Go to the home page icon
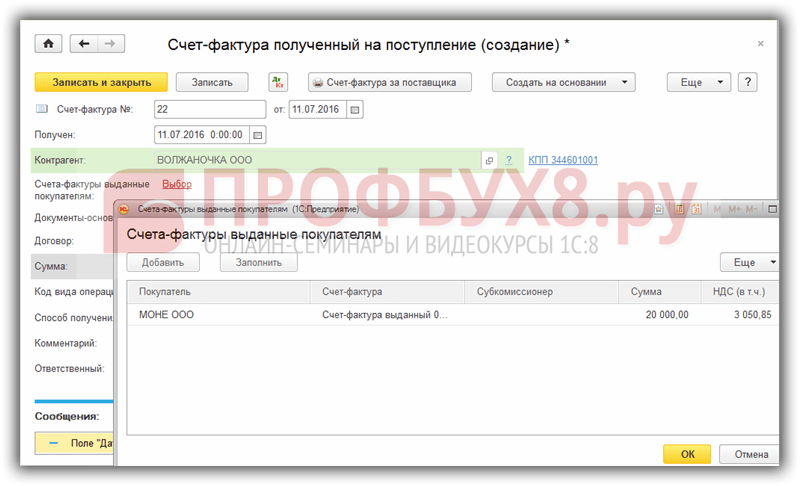800x486 pixels. 48,44
